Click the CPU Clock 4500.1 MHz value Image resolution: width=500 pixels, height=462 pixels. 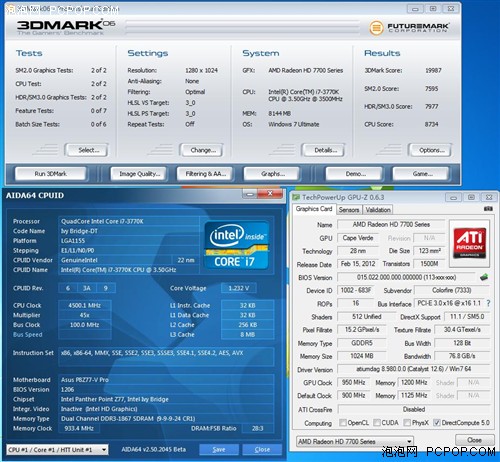[x=85, y=305]
